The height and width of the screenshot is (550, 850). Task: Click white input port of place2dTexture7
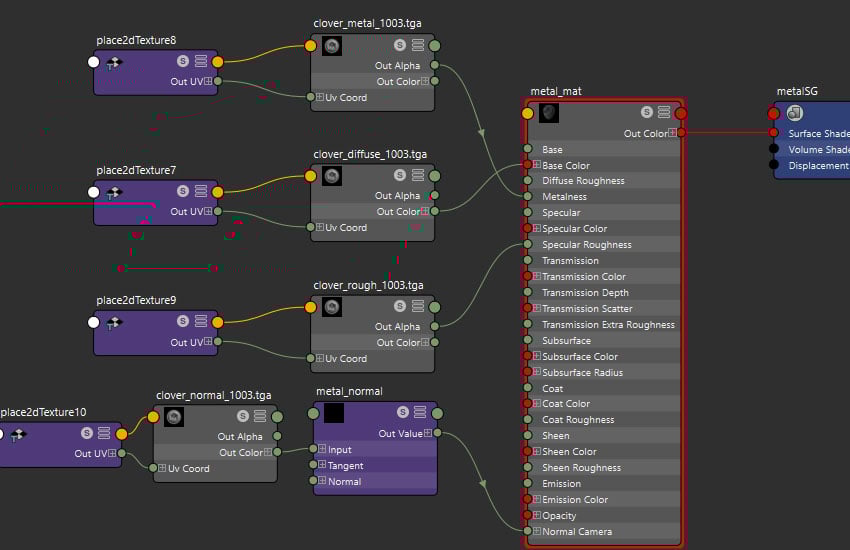(94, 192)
